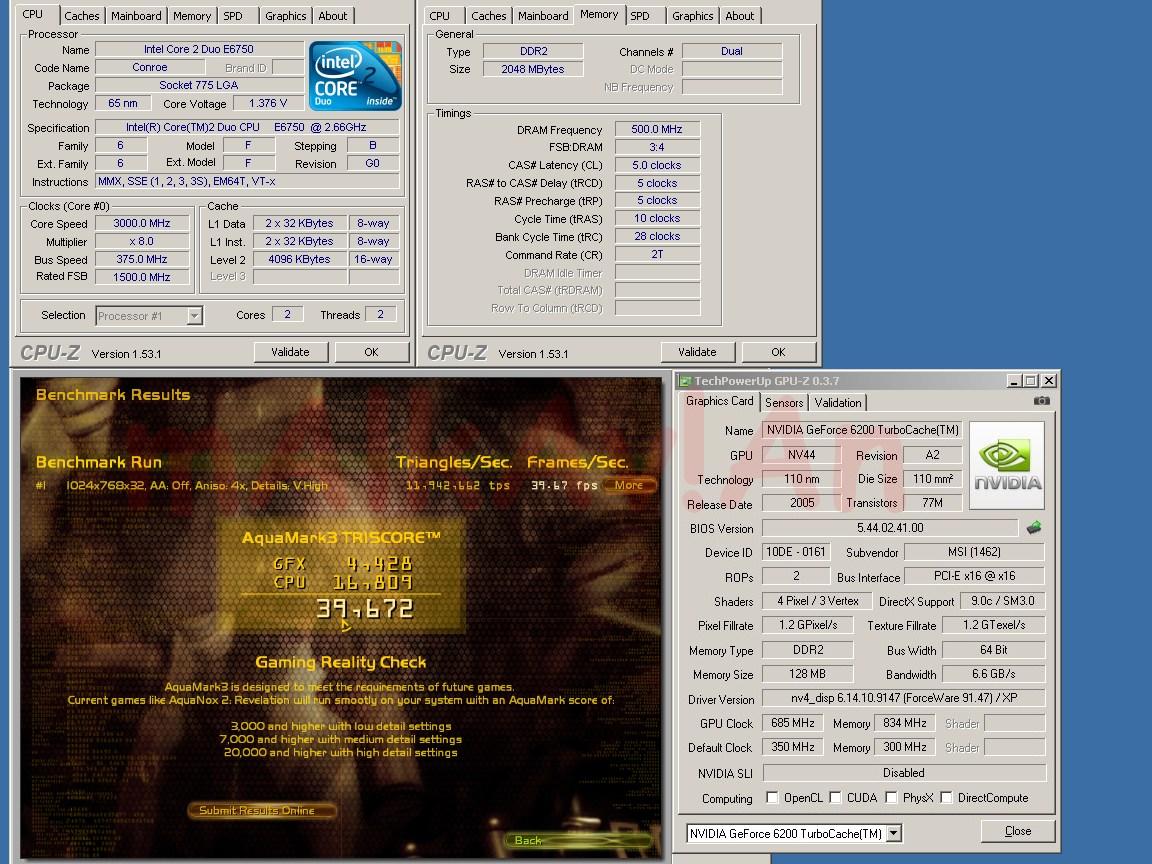
Task: Open the Processor #1 selection dropdown
Action: [x=194, y=316]
